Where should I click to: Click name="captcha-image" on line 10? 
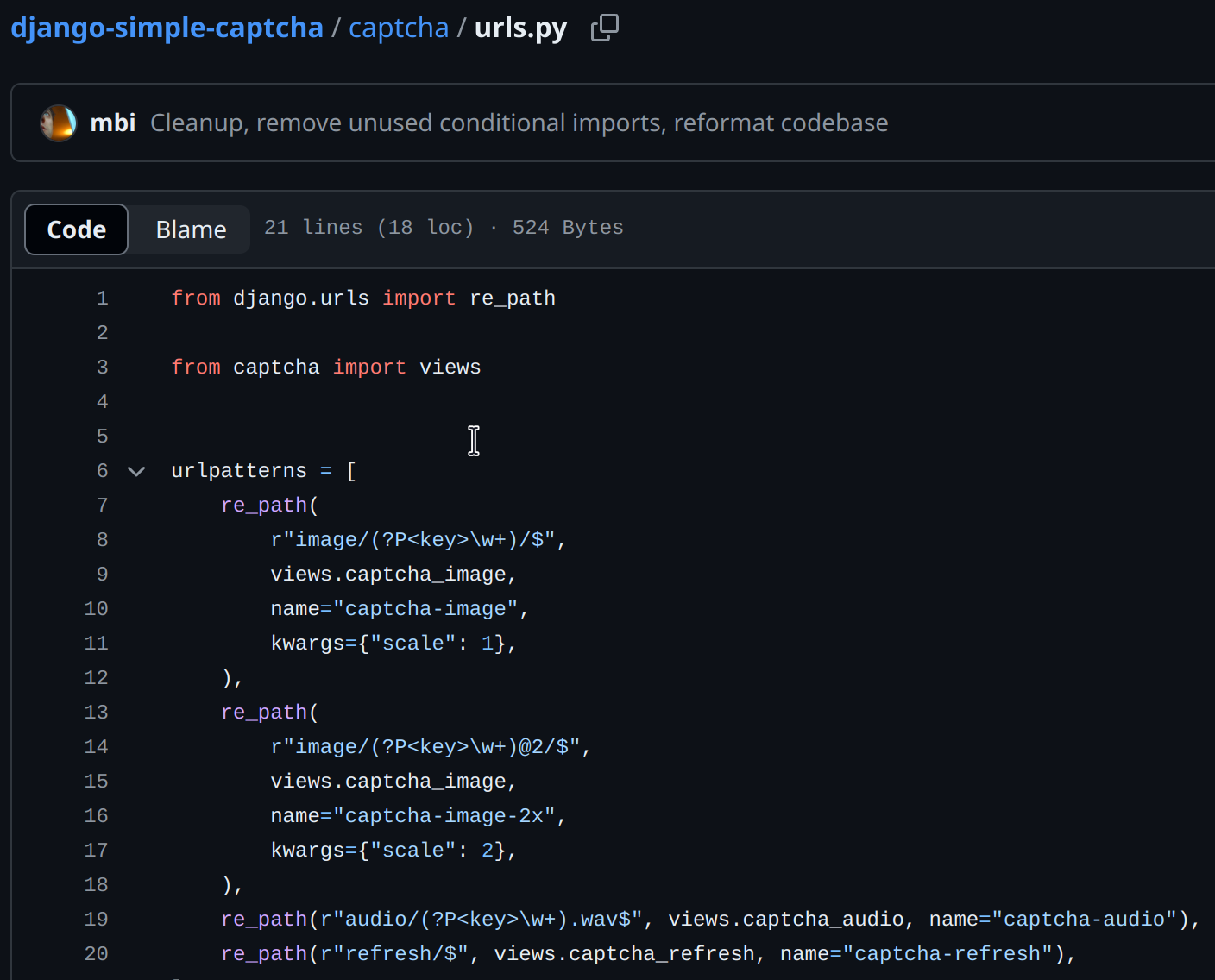coord(394,609)
